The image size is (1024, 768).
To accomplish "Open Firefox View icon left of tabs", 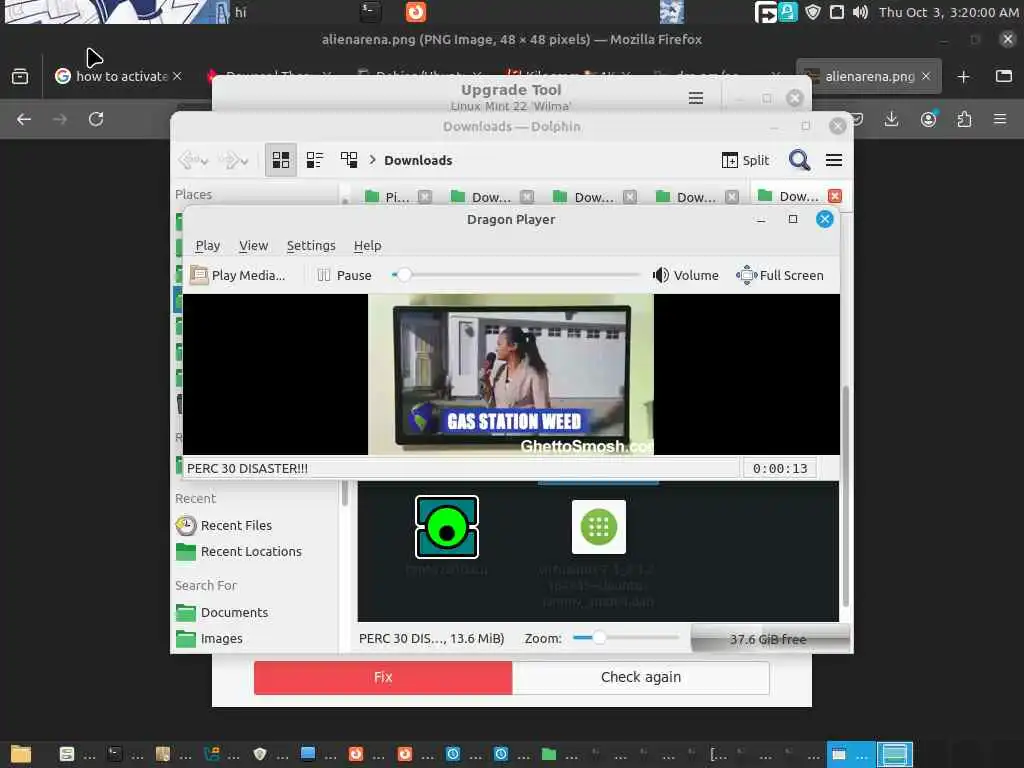I will 20,76.
